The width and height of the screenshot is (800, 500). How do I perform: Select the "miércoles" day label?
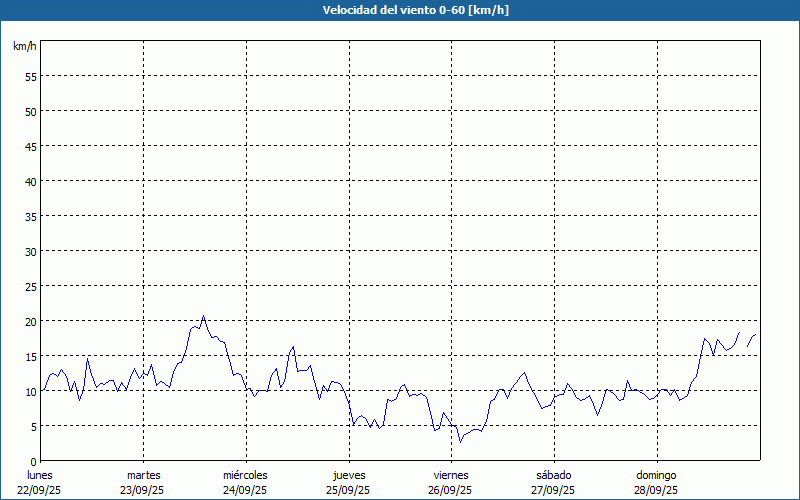pyautogui.click(x=245, y=475)
